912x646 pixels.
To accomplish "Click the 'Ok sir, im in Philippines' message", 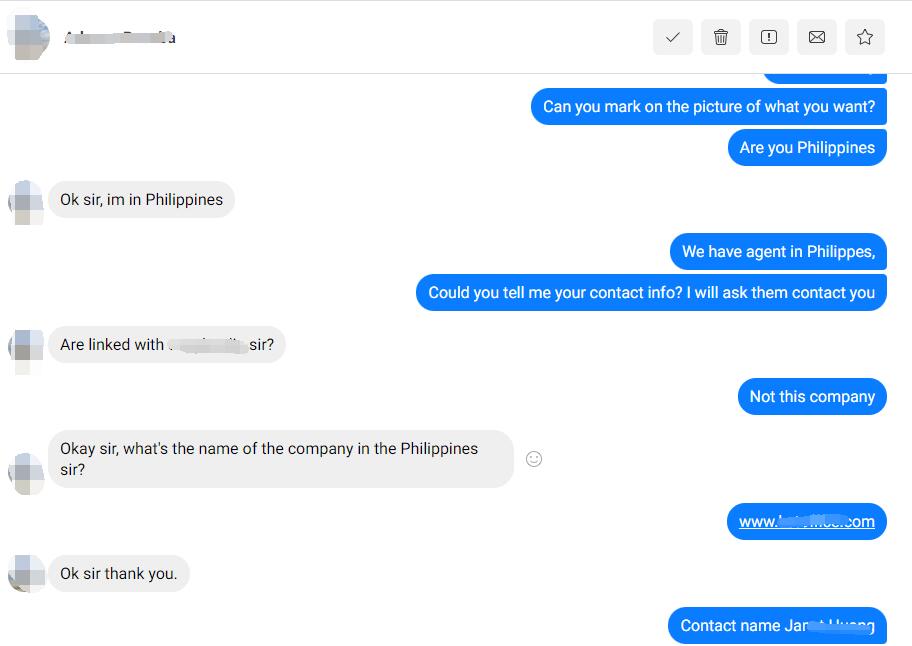I will click(141, 199).
